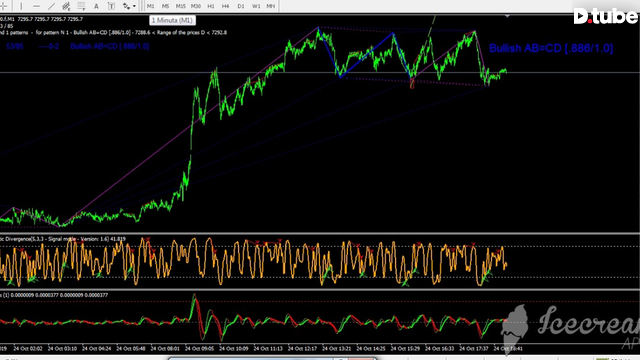640x360 pixels.
Task: Switch chart to MN timeframe
Action: coord(271,6)
